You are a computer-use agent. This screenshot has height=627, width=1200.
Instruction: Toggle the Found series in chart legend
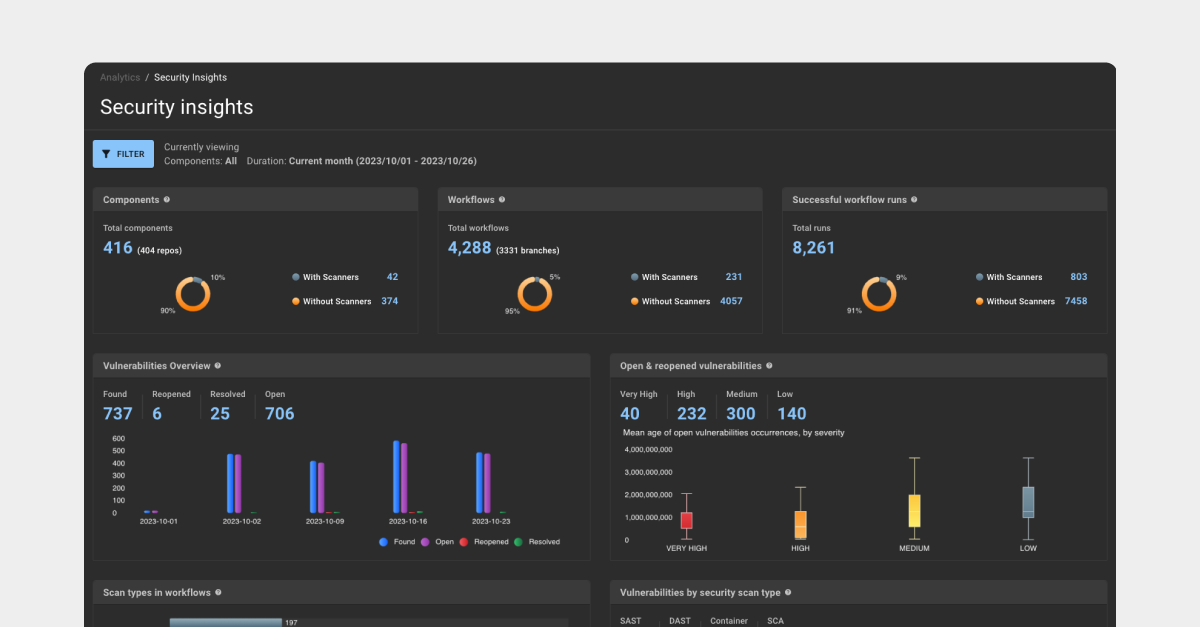point(398,541)
